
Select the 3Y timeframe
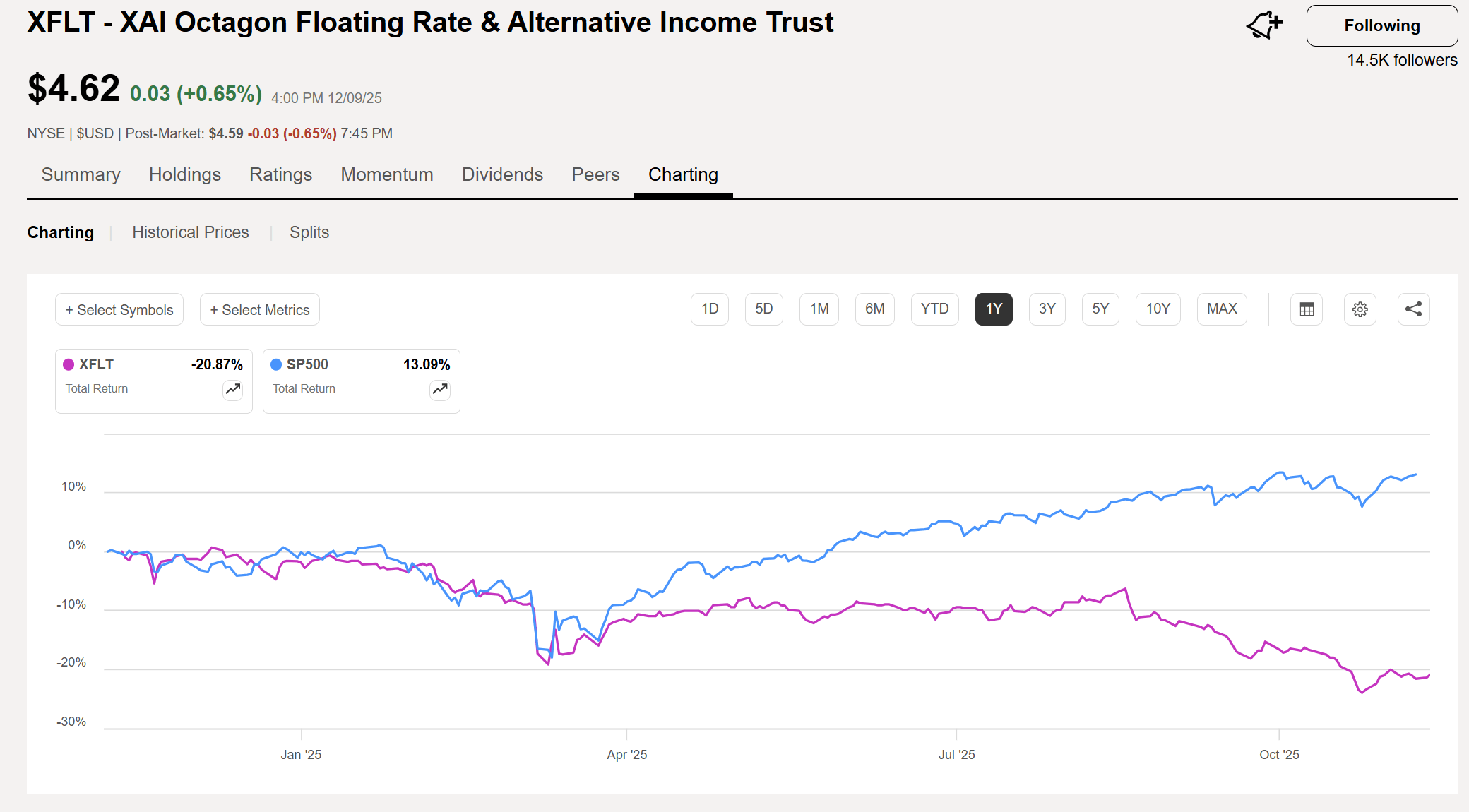1047,309
